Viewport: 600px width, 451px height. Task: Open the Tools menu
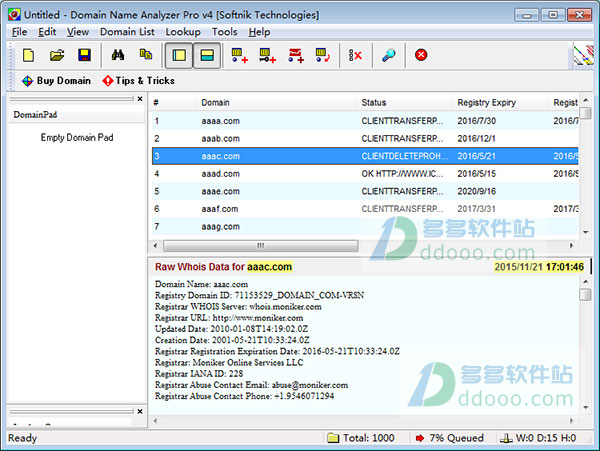[x=225, y=32]
